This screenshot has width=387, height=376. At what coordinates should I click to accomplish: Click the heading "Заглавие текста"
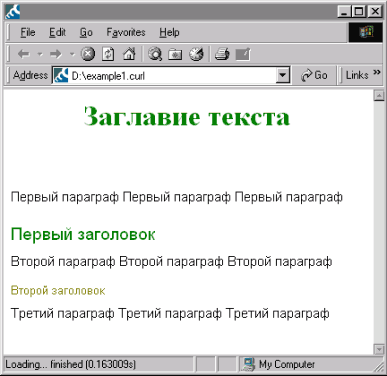187,117
